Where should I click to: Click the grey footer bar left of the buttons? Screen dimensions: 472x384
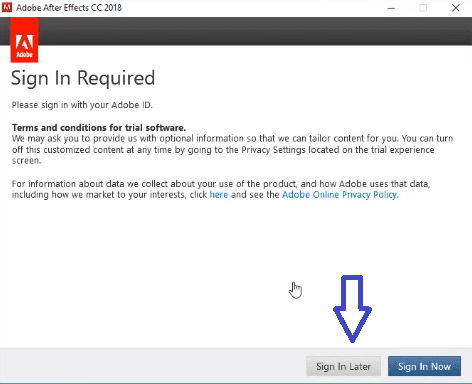pos(153,366)
